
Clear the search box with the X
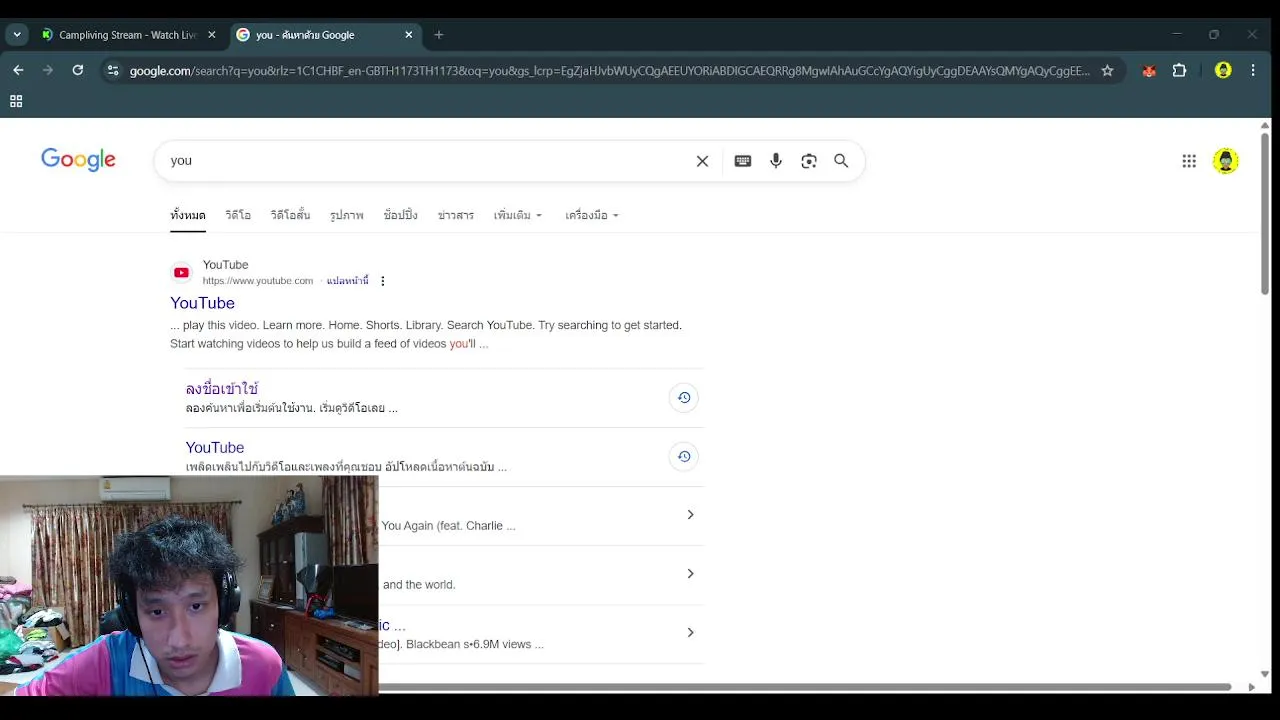[x=702, y=161]
